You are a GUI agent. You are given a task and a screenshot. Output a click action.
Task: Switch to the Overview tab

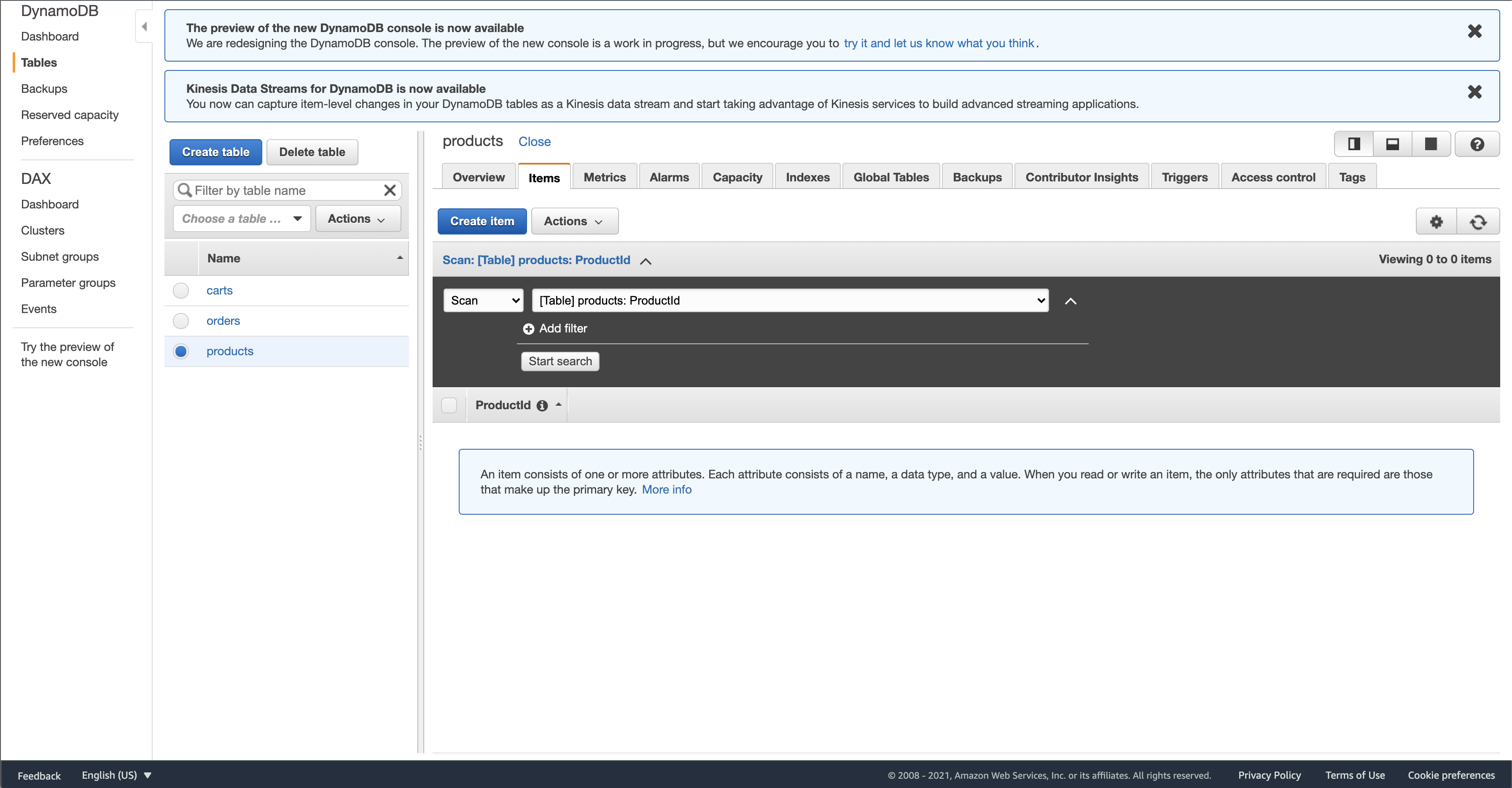(x=479, y=177)
